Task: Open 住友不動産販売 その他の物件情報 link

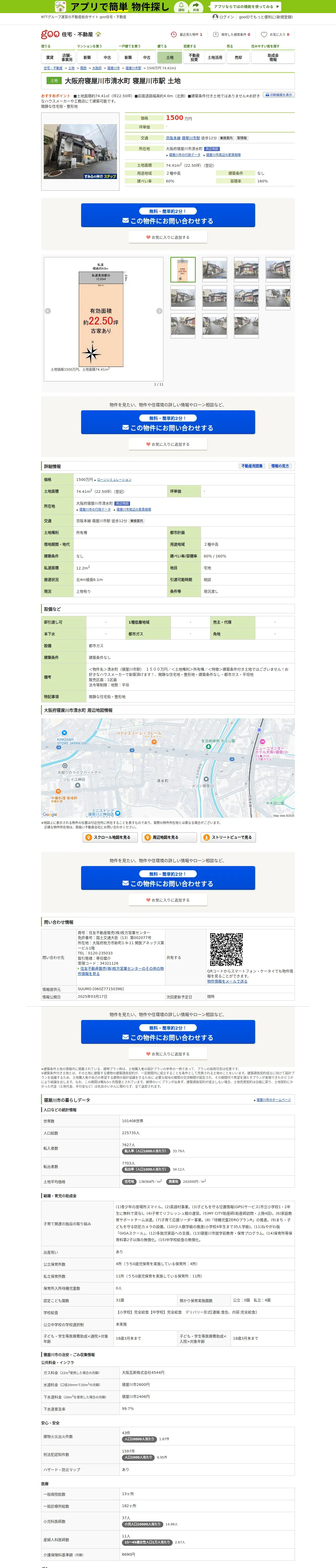Action: tap(121, 971)
